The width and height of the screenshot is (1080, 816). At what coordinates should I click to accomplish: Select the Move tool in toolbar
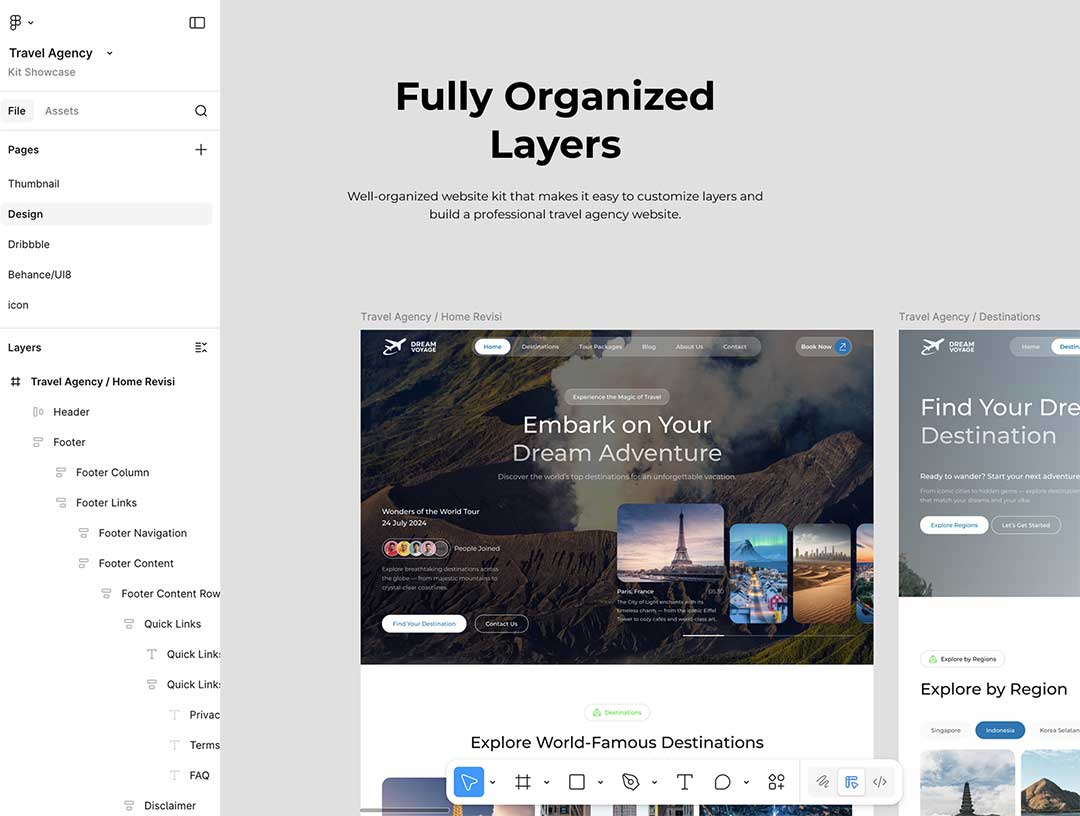[468, 782]
